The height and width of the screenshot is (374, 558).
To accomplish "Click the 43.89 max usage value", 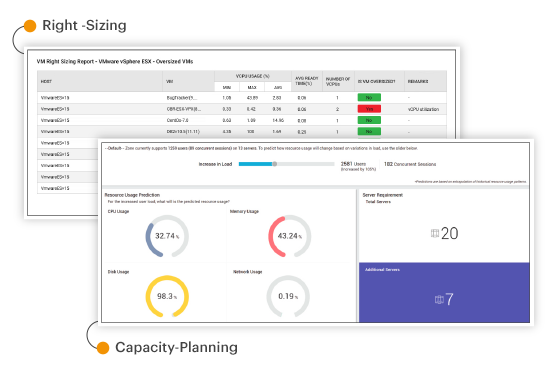I will point(252,98).
